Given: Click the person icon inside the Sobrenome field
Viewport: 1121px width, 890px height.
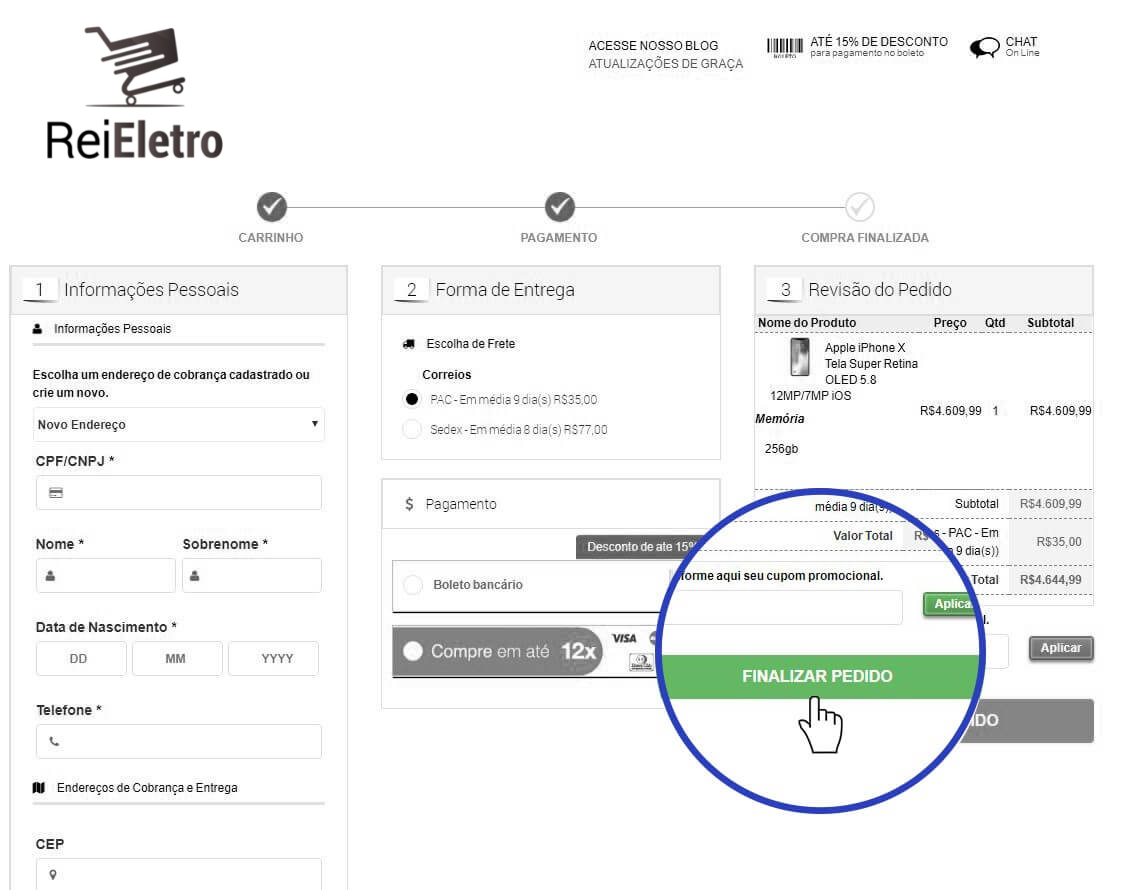Looking at the screenshot, I should point(194,575).
